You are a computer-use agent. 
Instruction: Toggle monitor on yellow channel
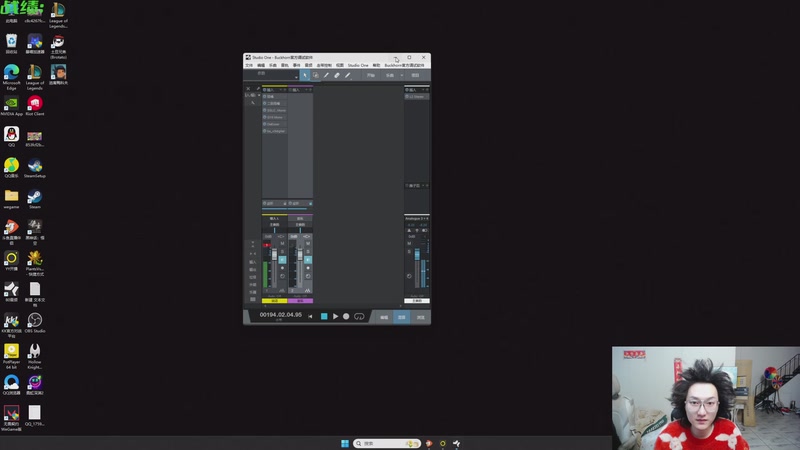point(282,260)
